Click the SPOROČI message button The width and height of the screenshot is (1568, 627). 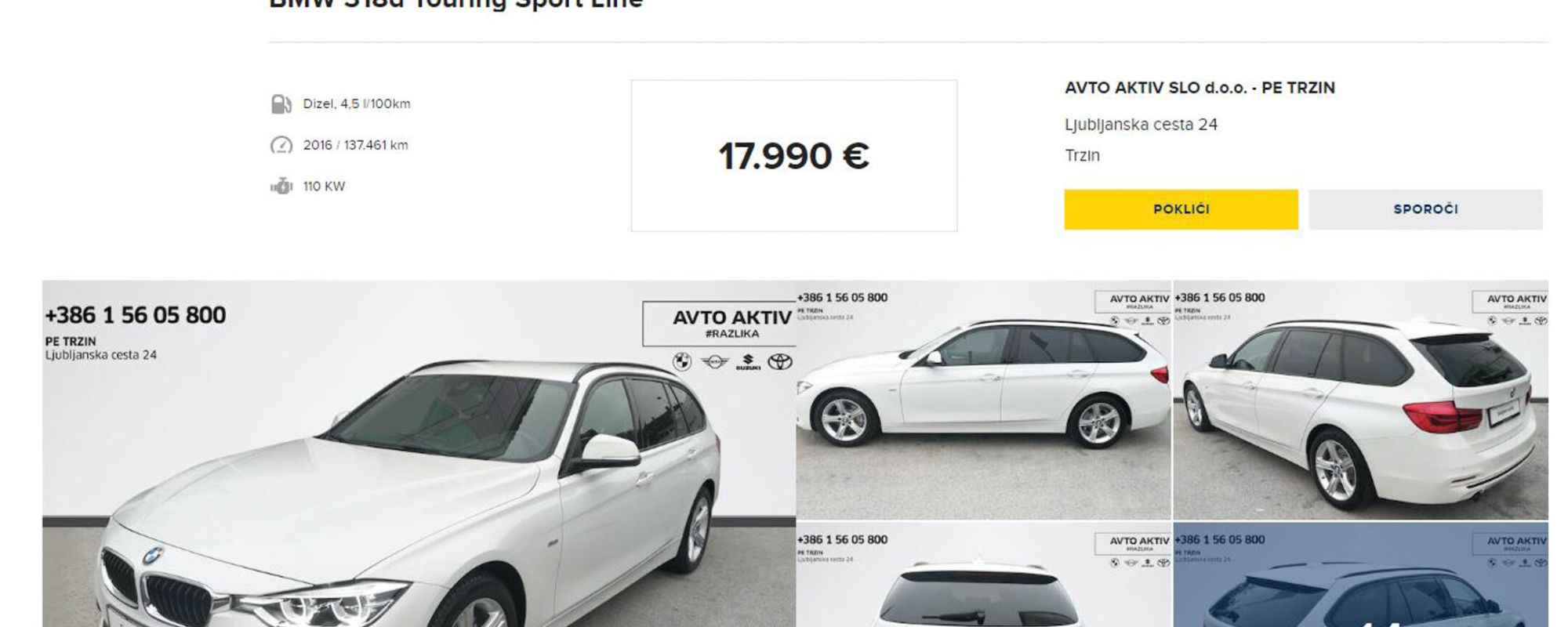[1425, 209]
